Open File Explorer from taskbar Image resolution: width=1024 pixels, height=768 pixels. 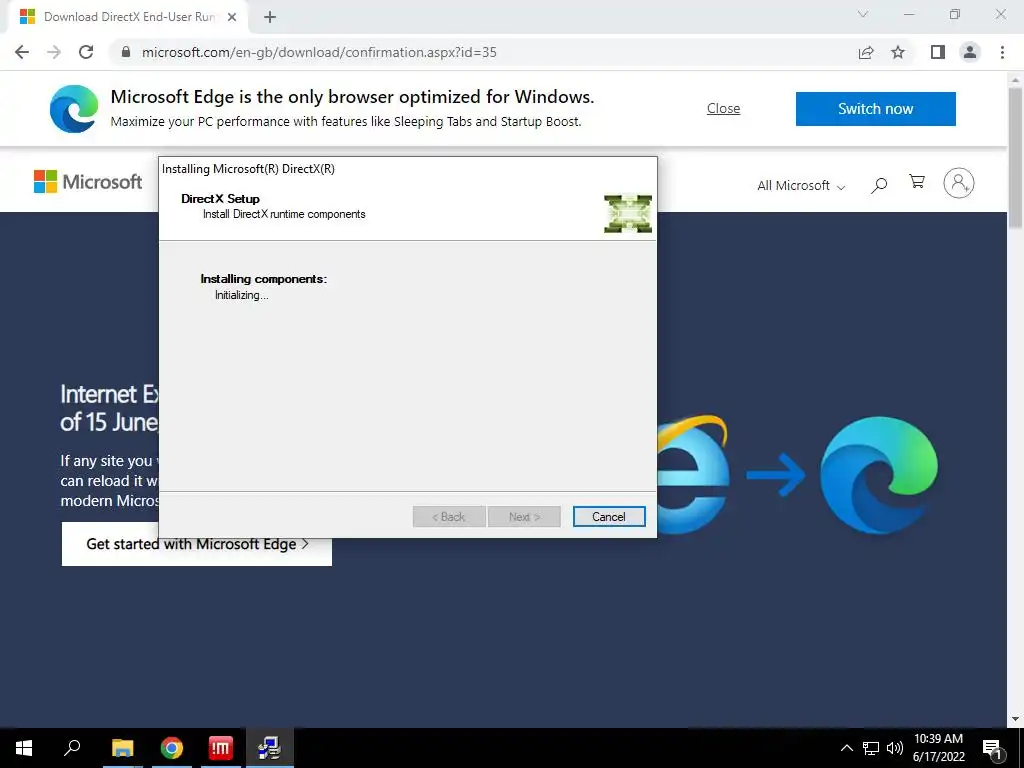[x=122, y=748]
